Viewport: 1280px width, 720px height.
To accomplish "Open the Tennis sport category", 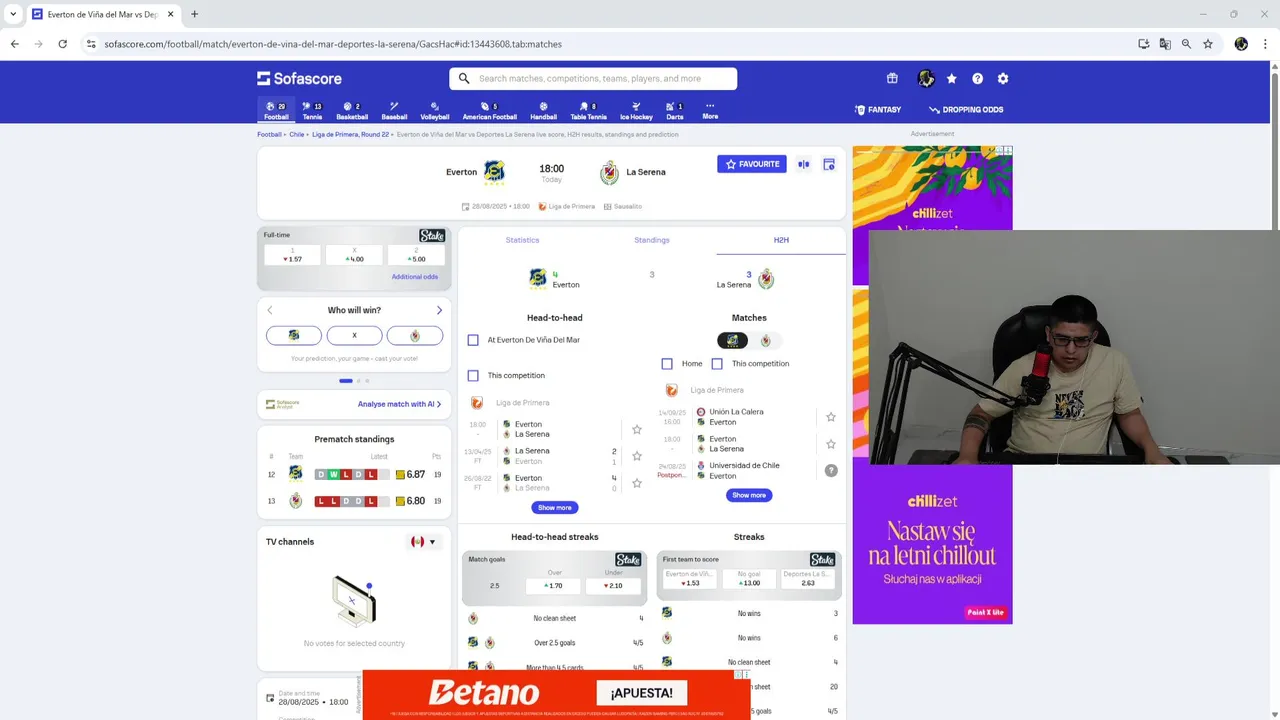I will click(312, 110).
